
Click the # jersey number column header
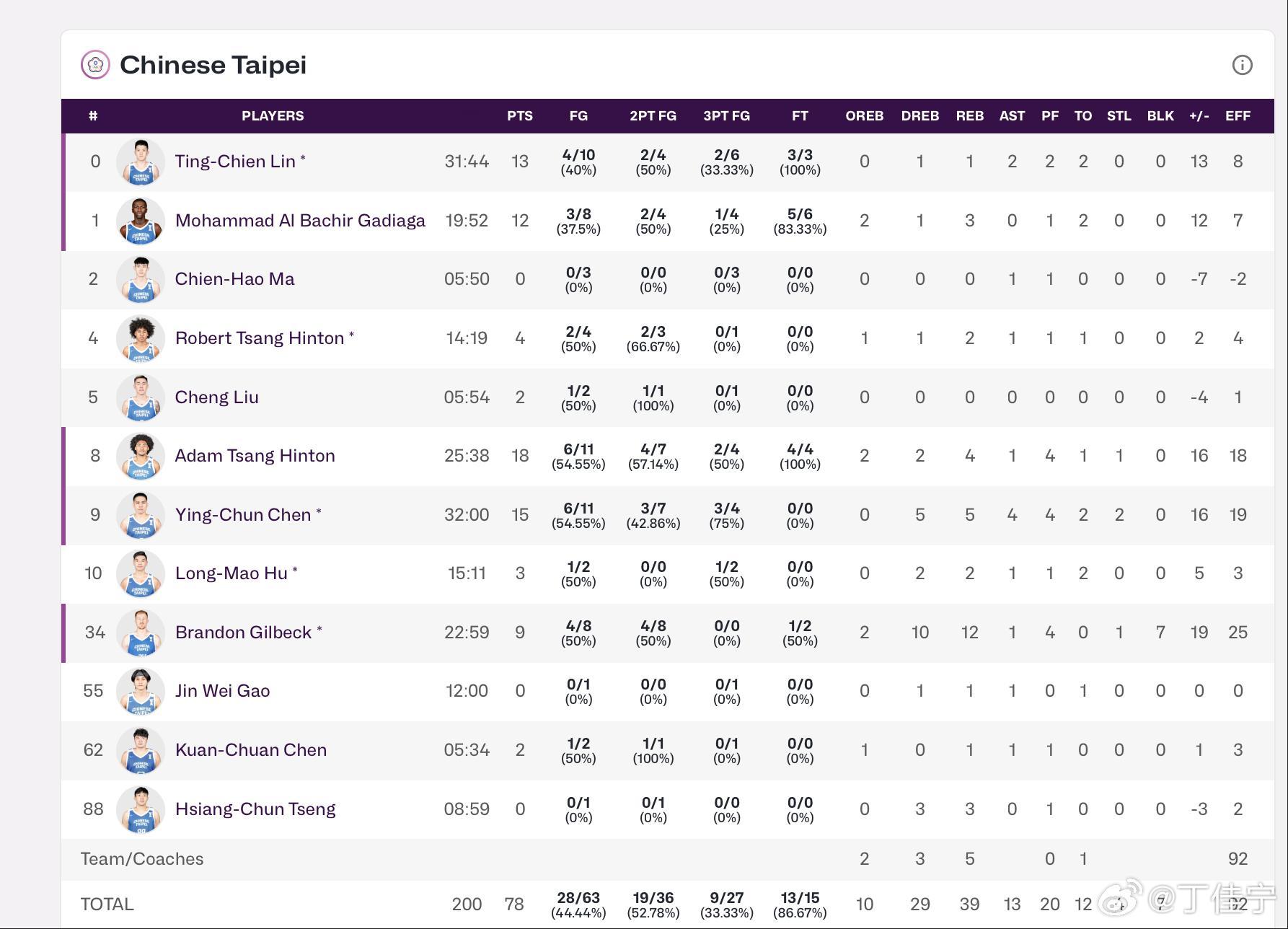pos(93,116)
